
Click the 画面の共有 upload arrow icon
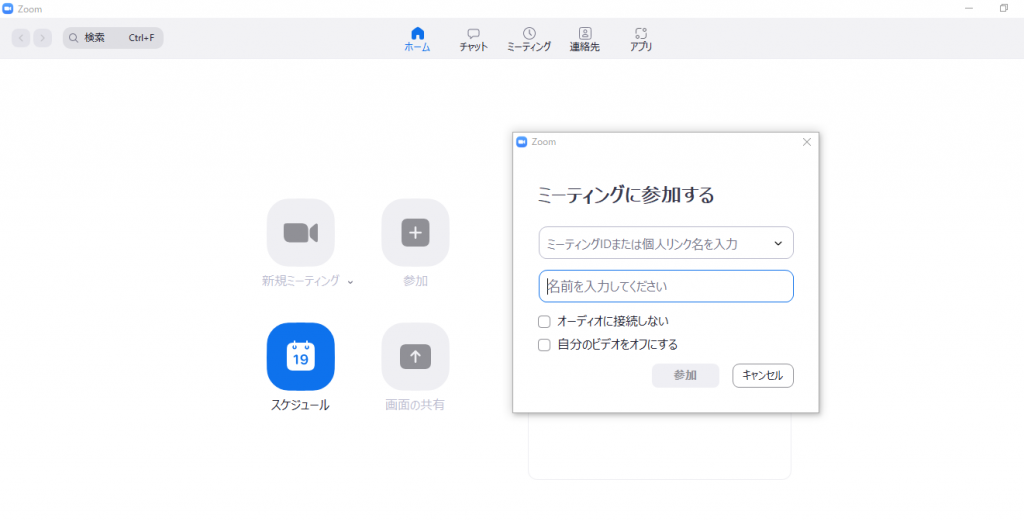tap(415, 356)
